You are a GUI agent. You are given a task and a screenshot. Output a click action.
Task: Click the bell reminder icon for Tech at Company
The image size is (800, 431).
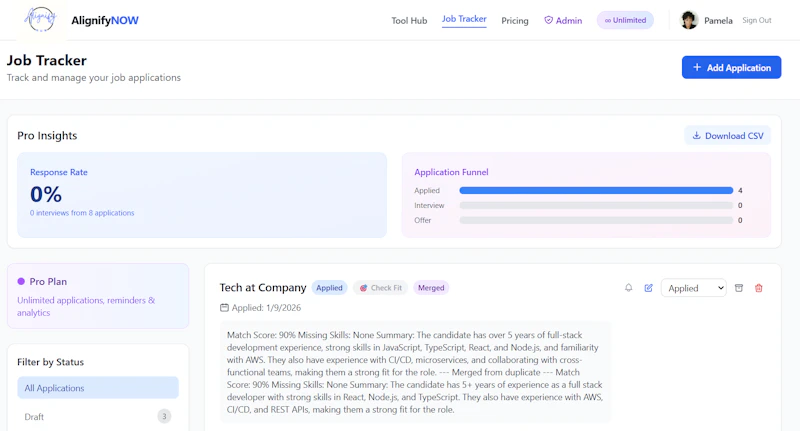629,288
